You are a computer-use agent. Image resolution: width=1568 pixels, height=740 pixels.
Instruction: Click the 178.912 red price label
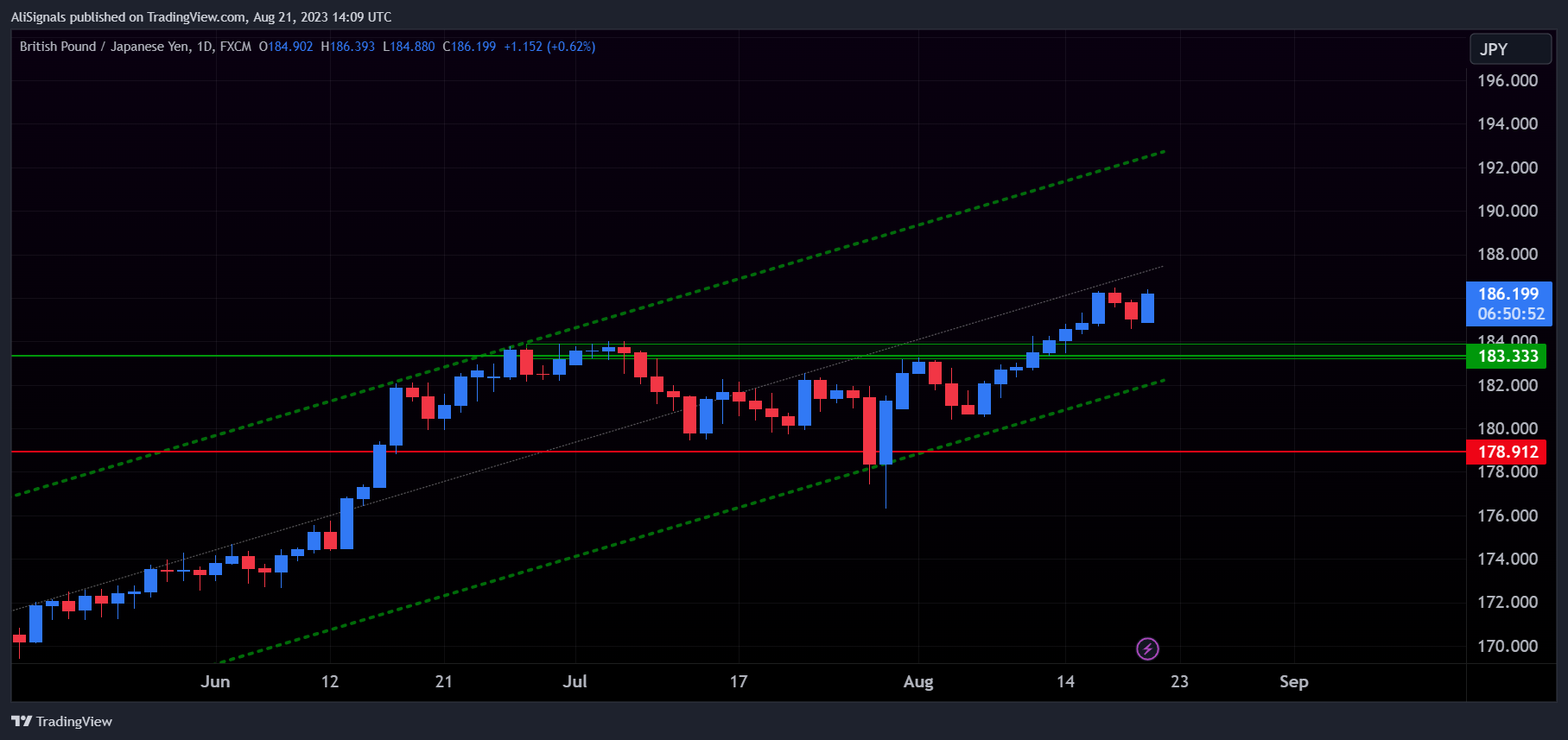tap(1508, 452)
